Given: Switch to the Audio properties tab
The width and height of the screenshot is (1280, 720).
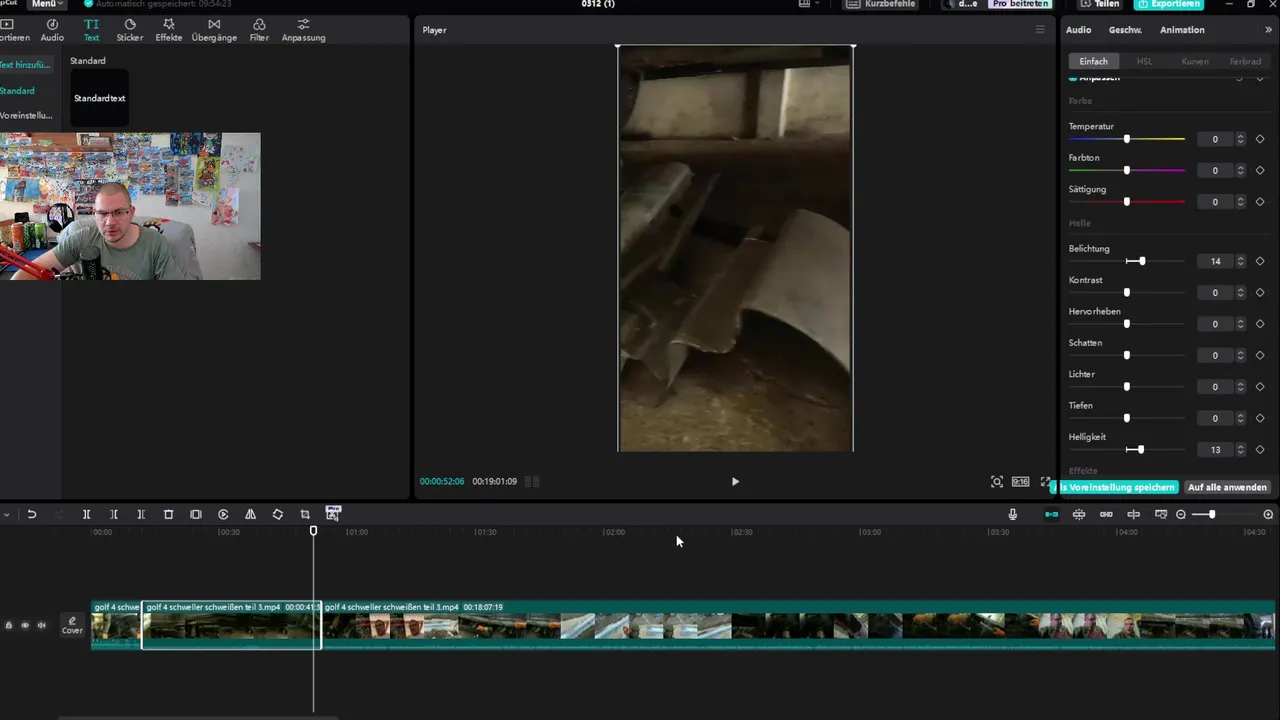Looking at the screenshot, I should (1079, 30).
